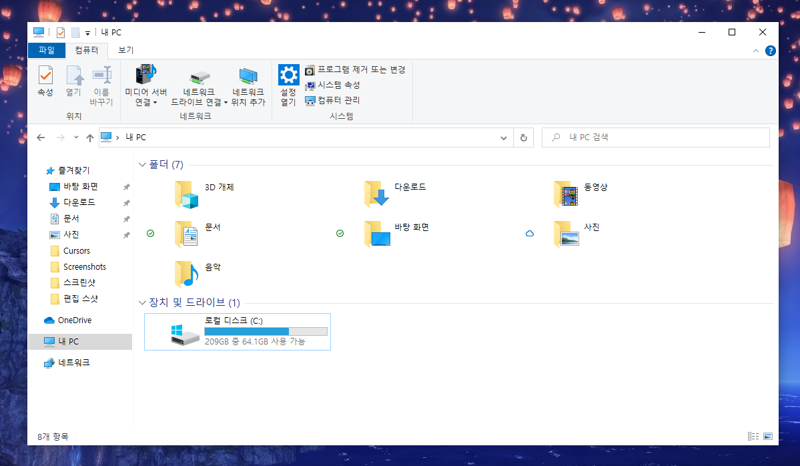Image resolution: width=800 pixels, height=466 pixels.
Task: Open the blue help question mark
Action: (770, 51)
